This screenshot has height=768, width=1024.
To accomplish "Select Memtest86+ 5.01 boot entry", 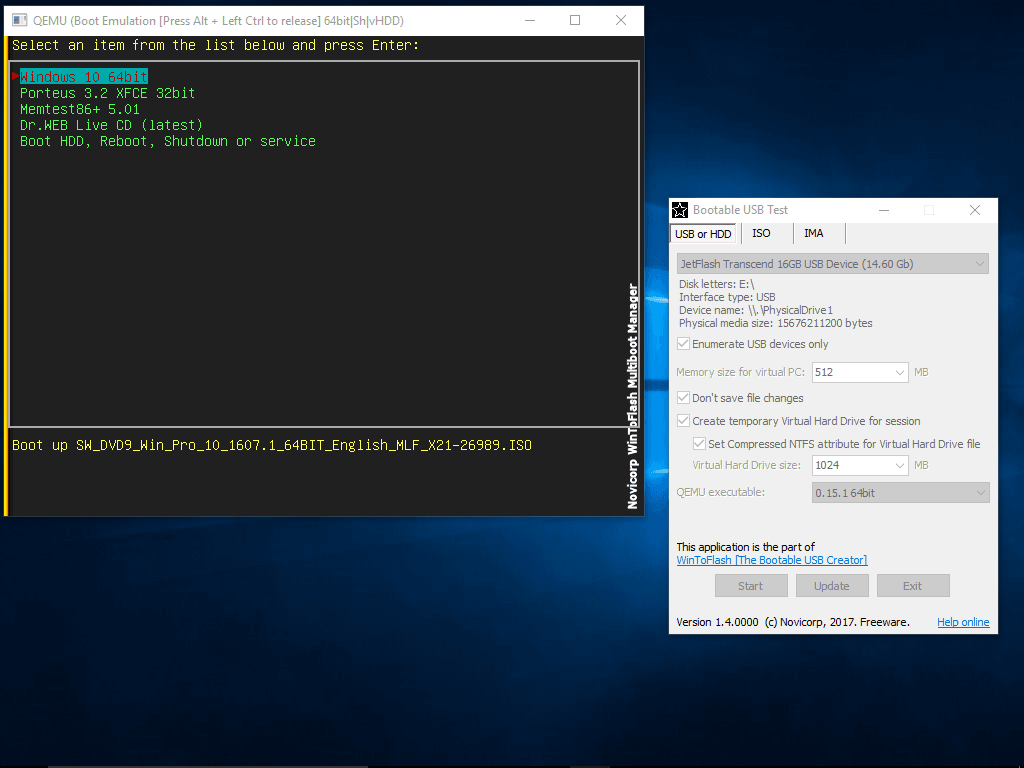I will point(80,109).
